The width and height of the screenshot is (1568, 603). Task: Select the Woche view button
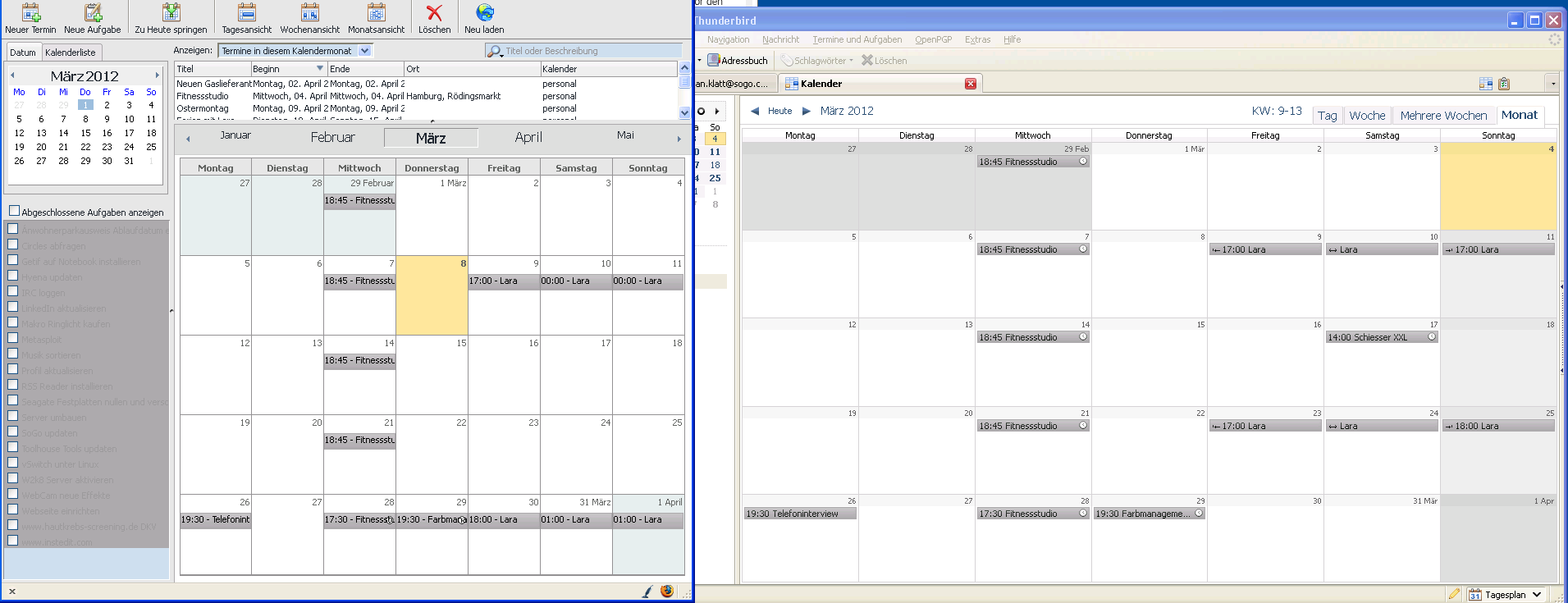[x=1367, y=116]
